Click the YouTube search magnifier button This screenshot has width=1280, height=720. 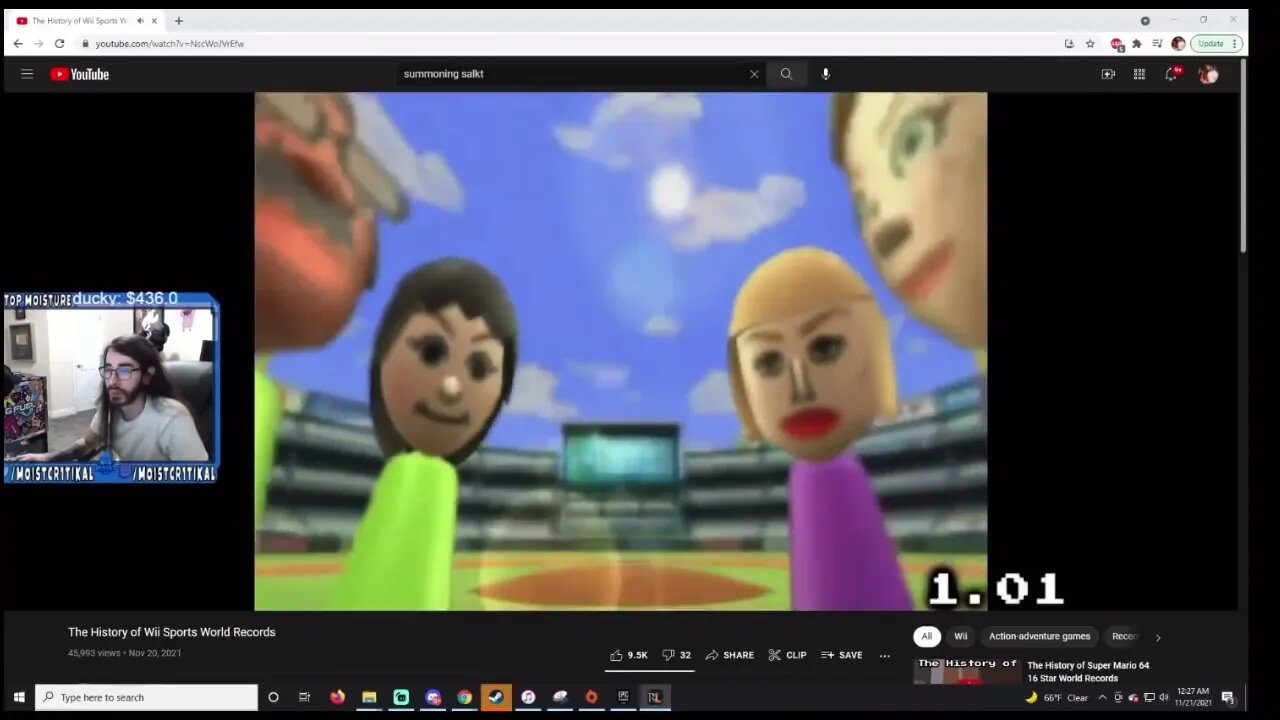[x=786, y=74]
